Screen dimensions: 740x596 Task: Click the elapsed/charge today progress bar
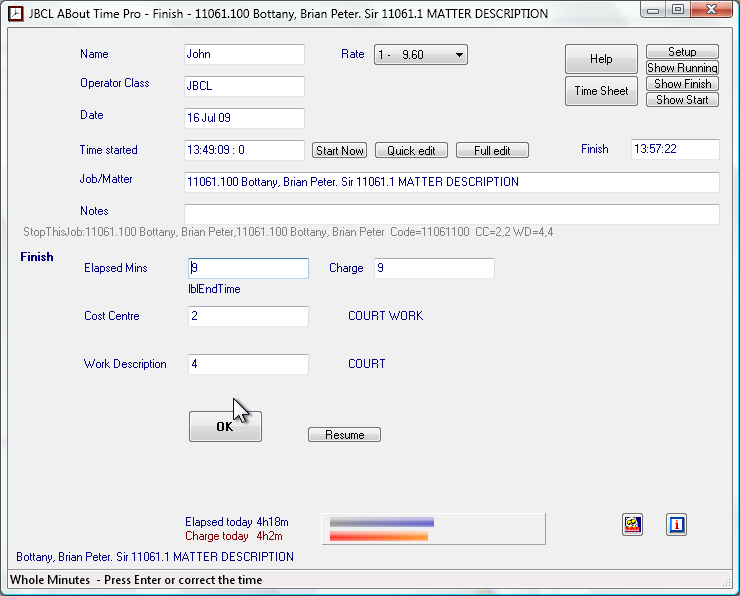pyautogui.click(x=432, y=529)
